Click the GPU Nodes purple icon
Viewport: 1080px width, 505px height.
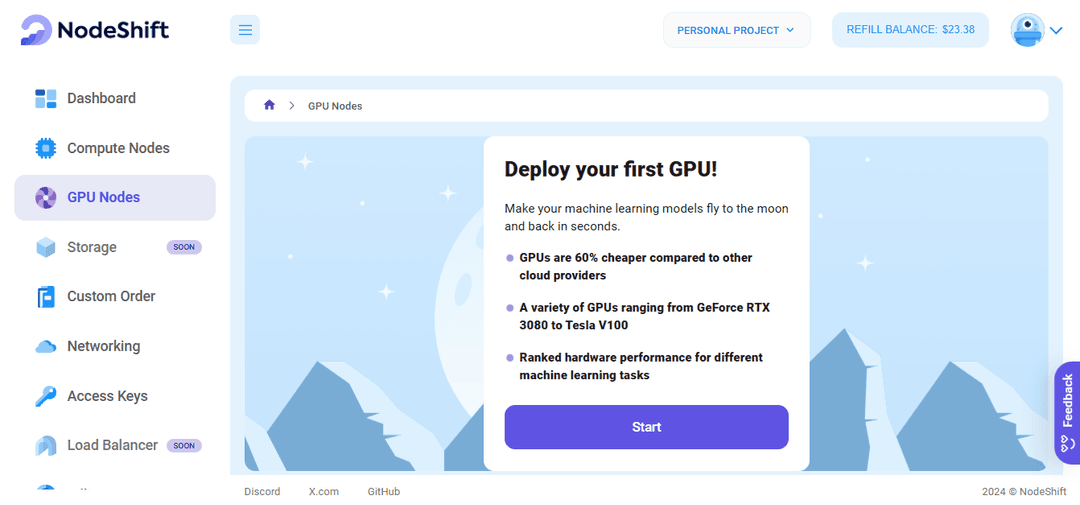45,198
